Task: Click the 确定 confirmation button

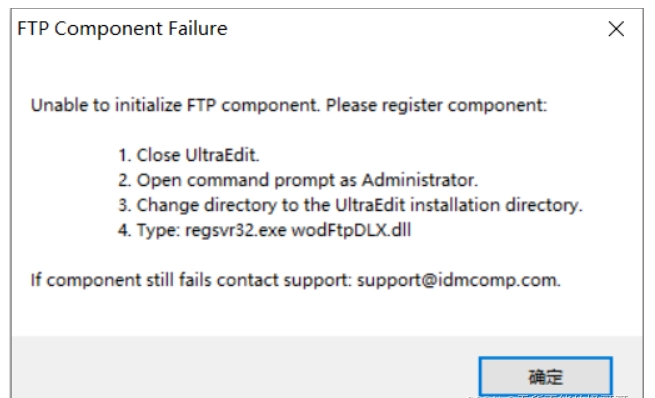Action: (x=545, y=376)
